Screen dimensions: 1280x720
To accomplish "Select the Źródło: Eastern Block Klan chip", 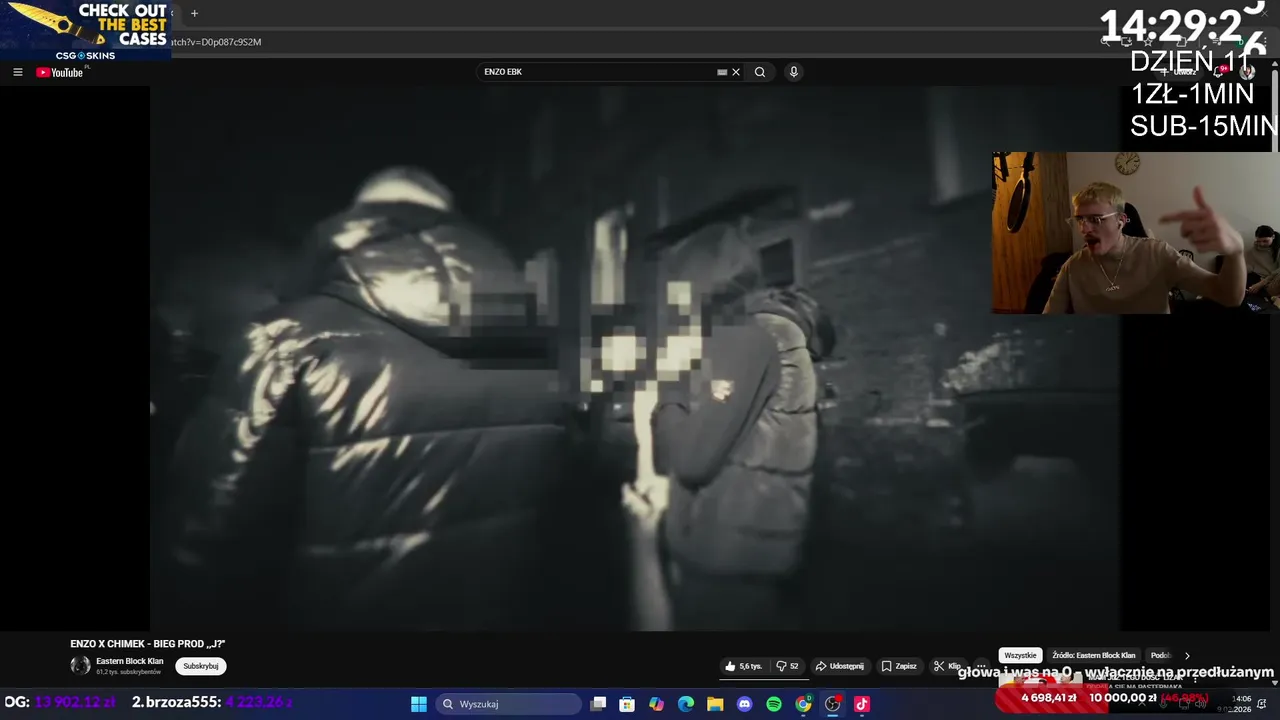I will [1094, 656].
